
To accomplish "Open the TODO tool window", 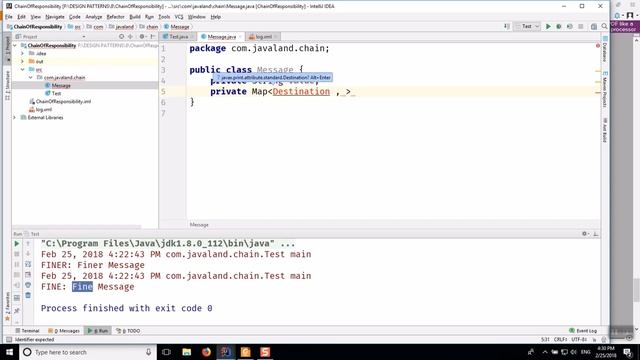I will (x=128, y=331).
